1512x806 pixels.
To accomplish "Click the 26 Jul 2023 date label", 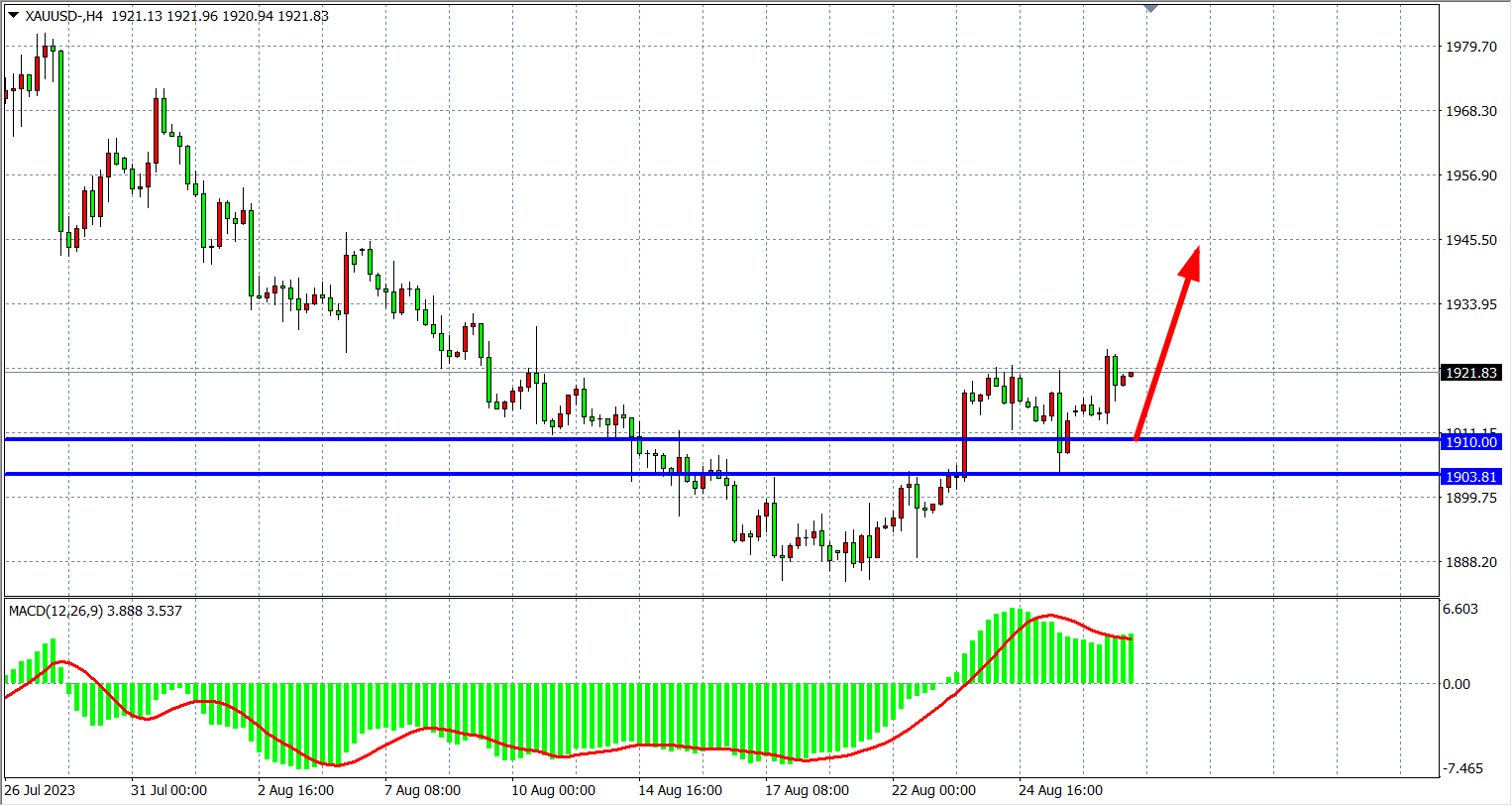I will [40, 790].
